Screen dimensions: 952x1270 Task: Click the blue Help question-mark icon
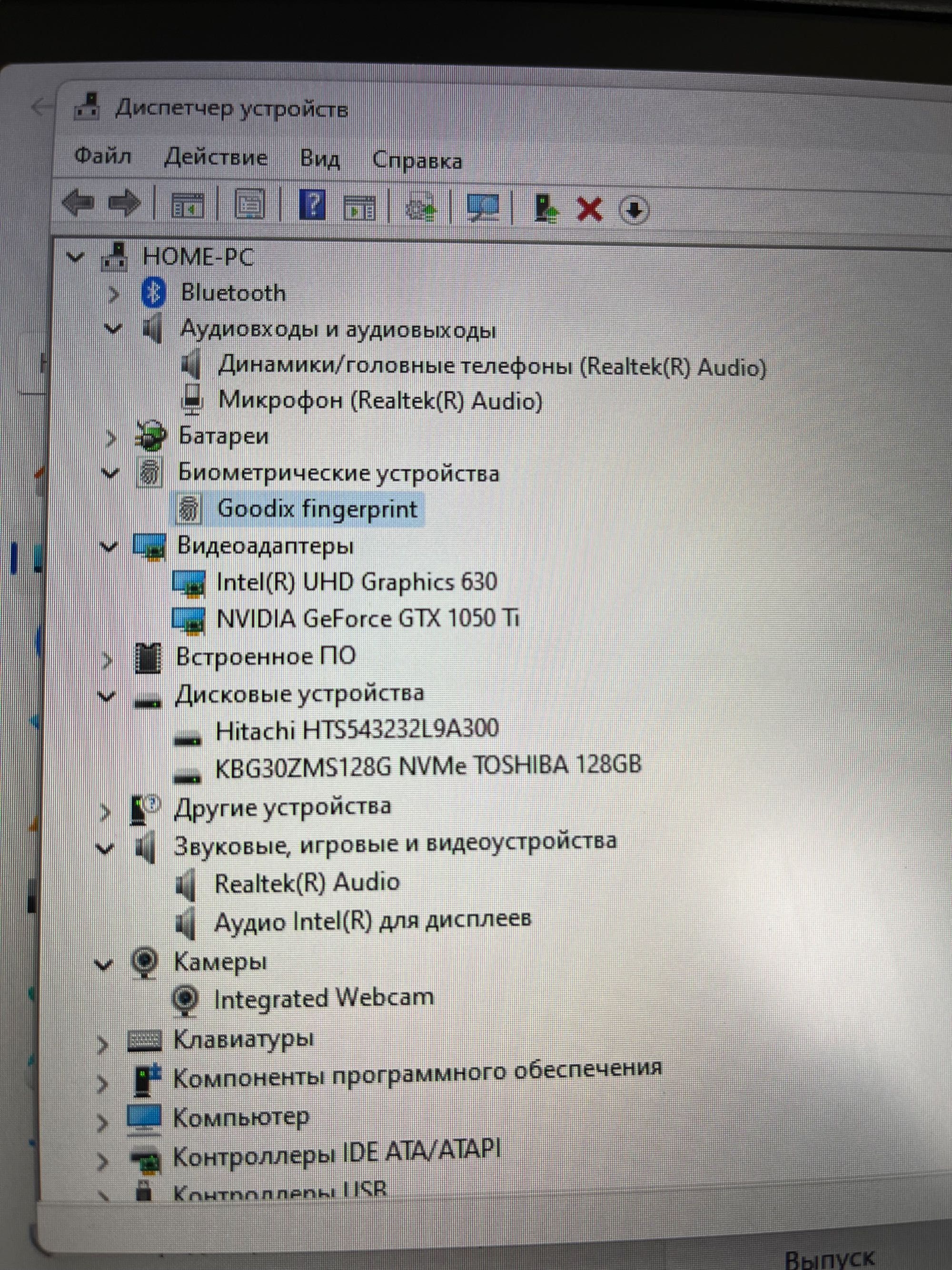click(x=312, y=204)
